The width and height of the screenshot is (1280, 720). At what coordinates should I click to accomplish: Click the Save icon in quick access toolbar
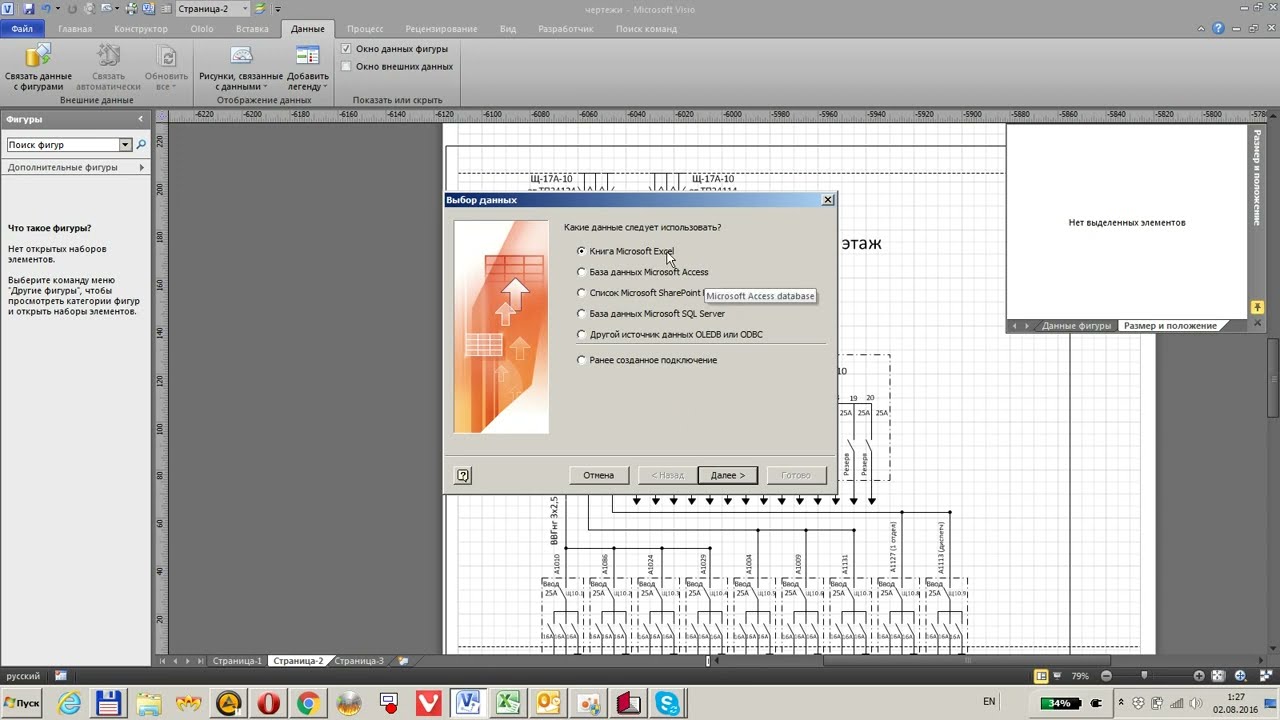(28, 8)
